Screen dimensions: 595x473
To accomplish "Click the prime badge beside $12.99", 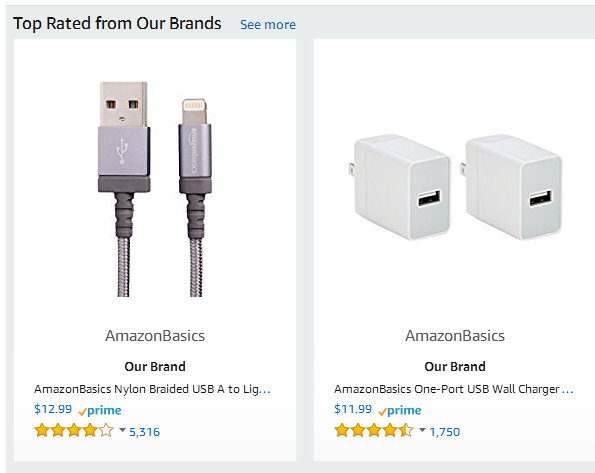I will (100, 410).
